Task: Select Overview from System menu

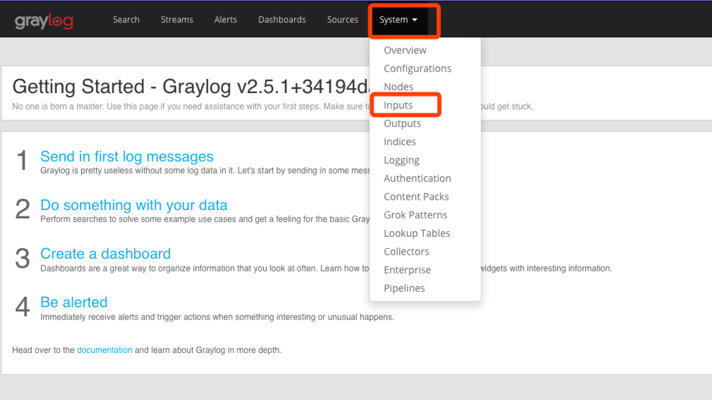Action: (405, 50)
